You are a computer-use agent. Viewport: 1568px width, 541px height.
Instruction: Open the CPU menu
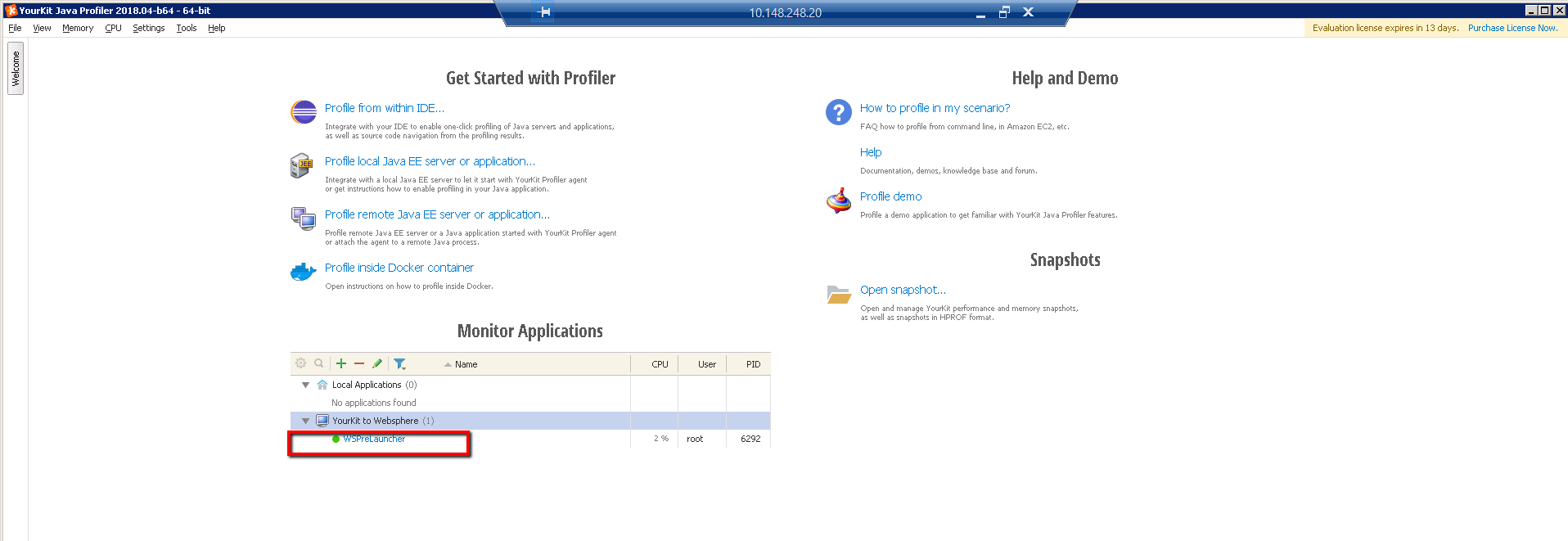point(113,28)
